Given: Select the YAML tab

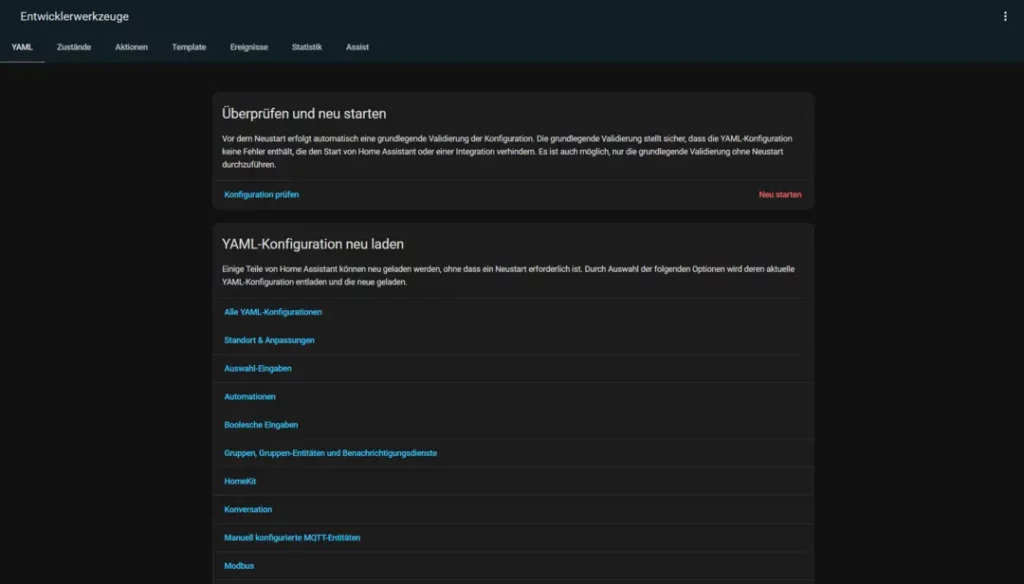Looking at the screenshot, I should (x=22, y=46).
